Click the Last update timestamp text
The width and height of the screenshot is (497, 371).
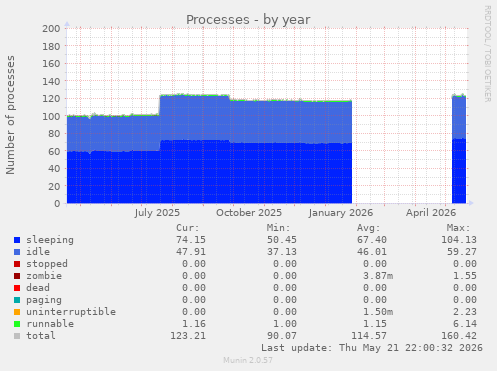tap(372, 348)
